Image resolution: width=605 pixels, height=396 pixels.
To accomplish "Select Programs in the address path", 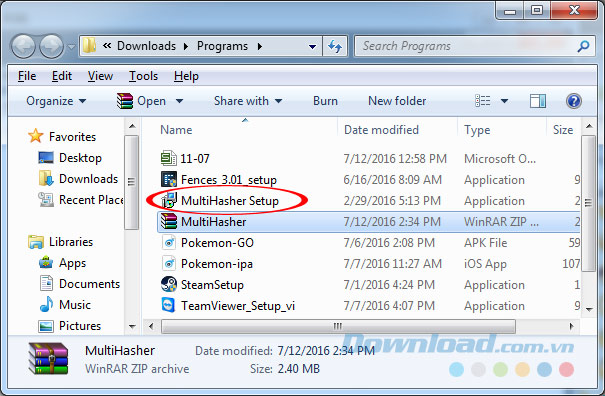I will click(222, 46).
